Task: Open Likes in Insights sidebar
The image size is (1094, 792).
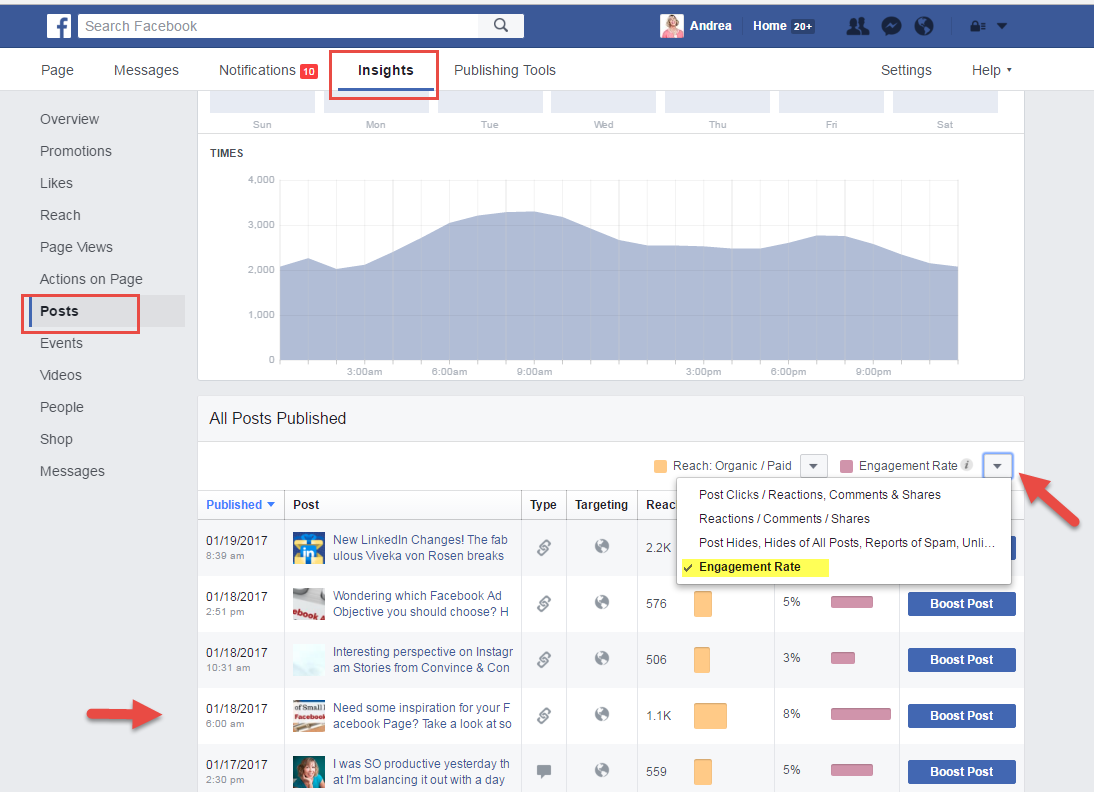Action: (56, 184)
